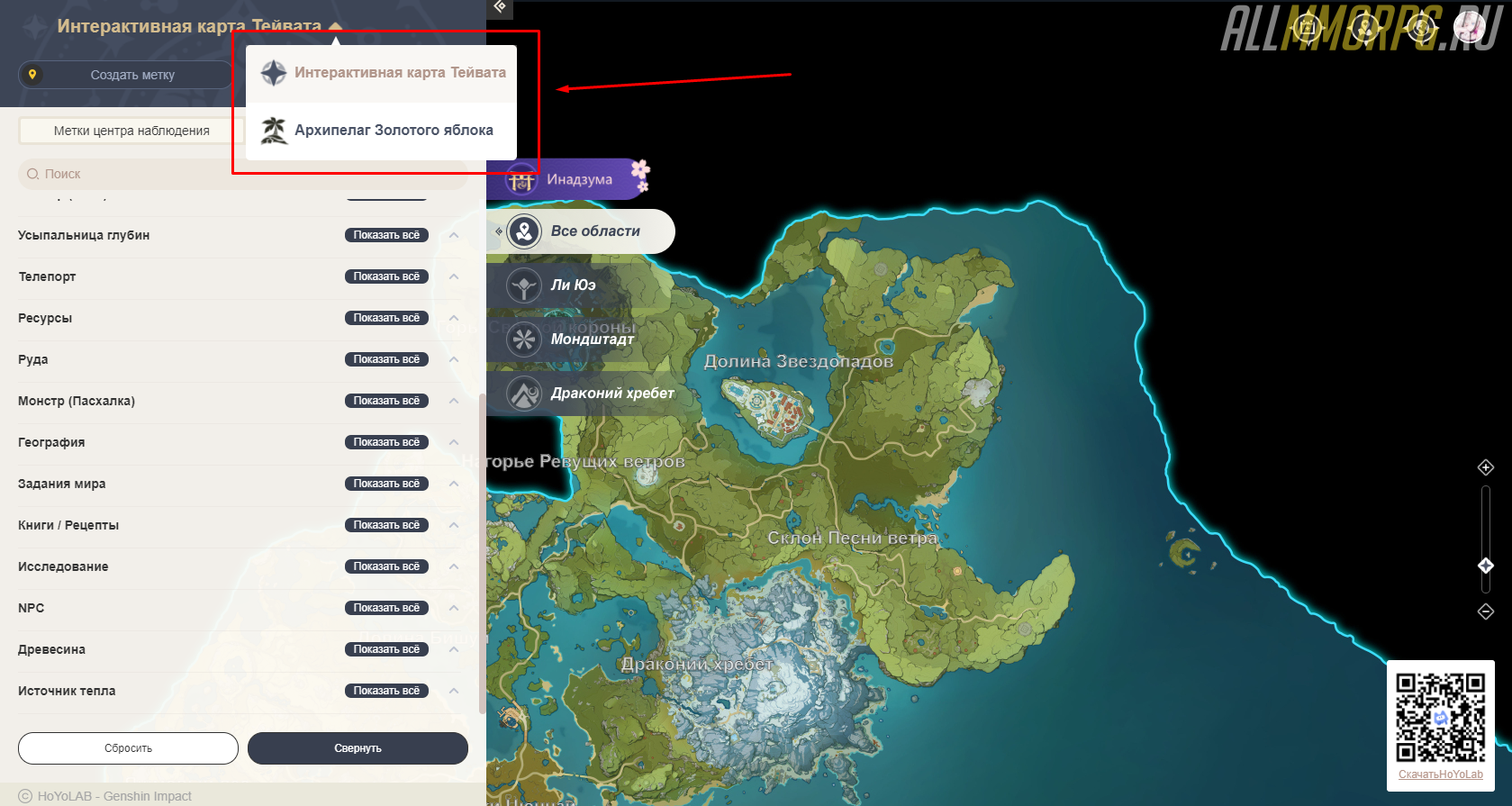Viewport: 1512px width, 806px height.
Task: Choose Архипелаг Золотого яблока from the dropdown
Action: point(381,131)
